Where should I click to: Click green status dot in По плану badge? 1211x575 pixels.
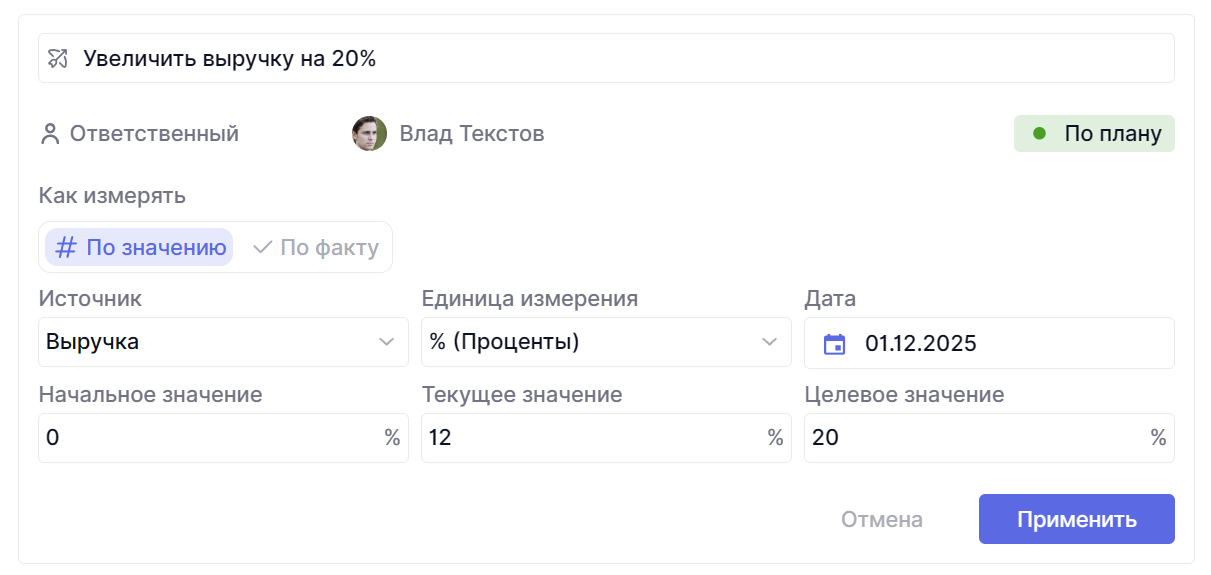click(1039, 134)
